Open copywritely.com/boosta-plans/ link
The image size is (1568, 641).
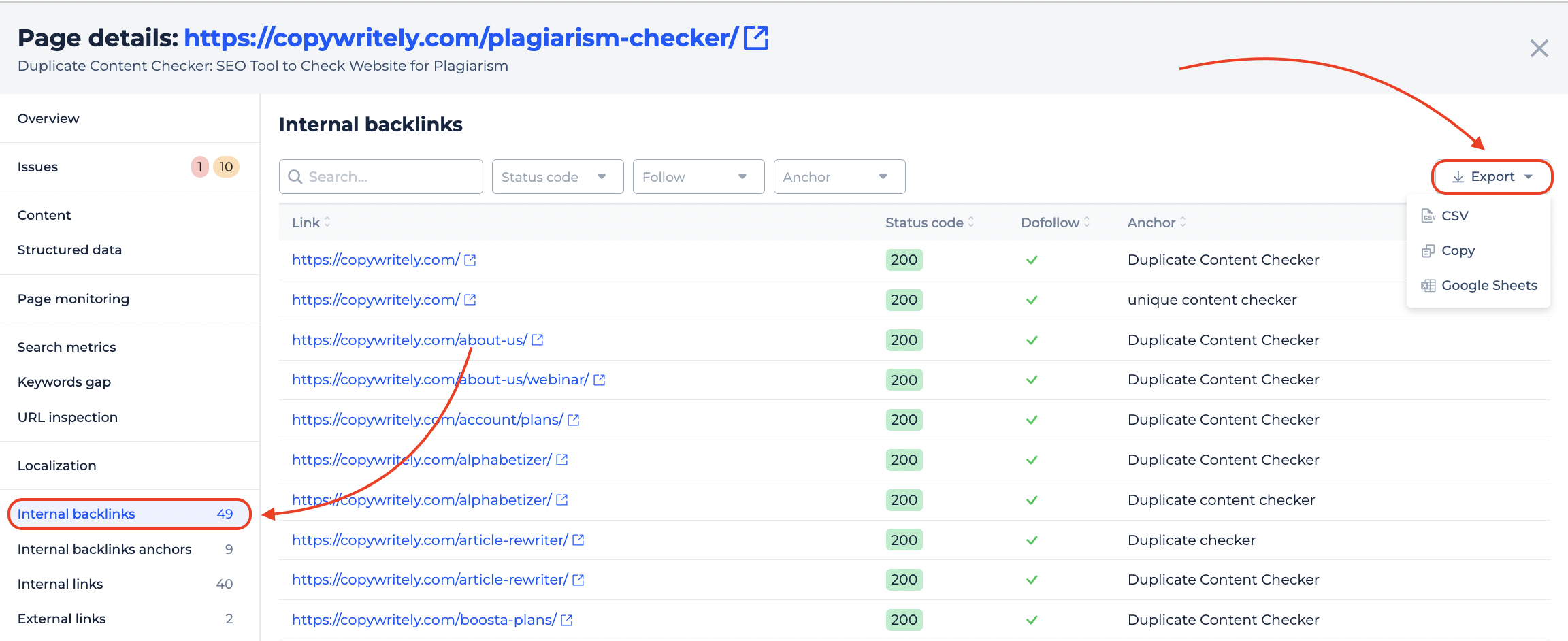[424, 620]
